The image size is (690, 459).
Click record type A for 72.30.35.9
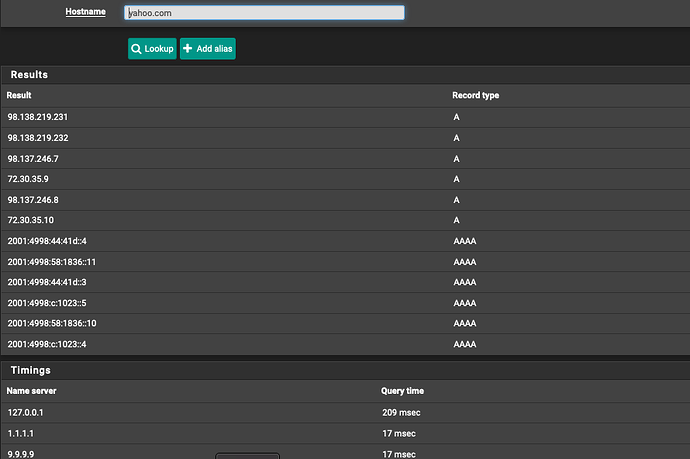[x=456, y=179]
